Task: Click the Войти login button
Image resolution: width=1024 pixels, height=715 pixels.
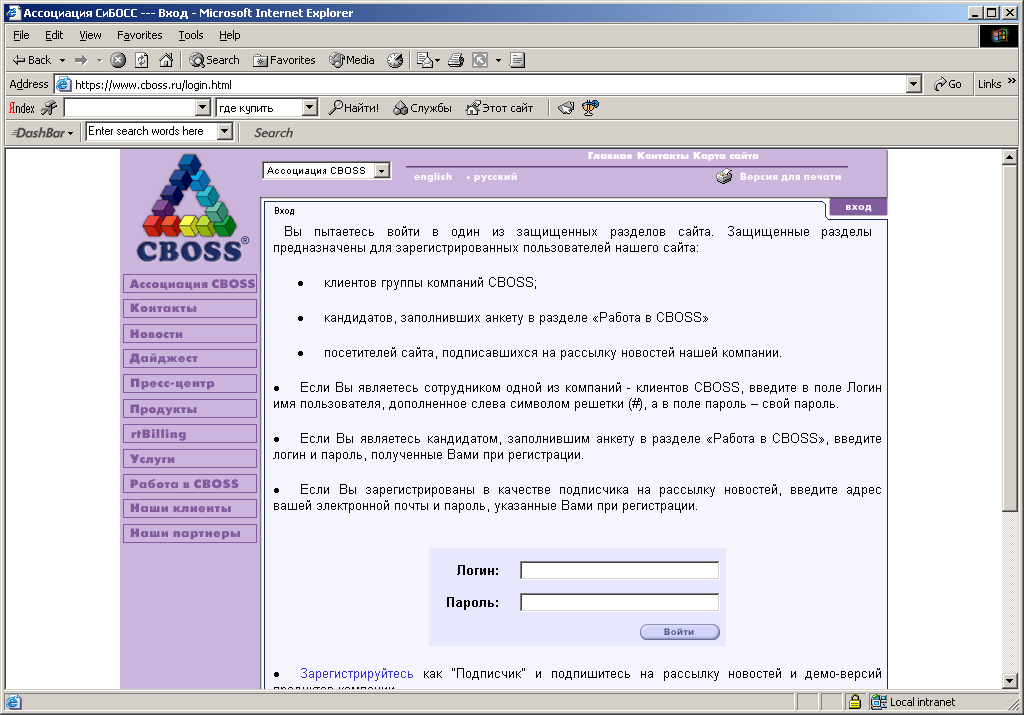Action: click(679, 631)
